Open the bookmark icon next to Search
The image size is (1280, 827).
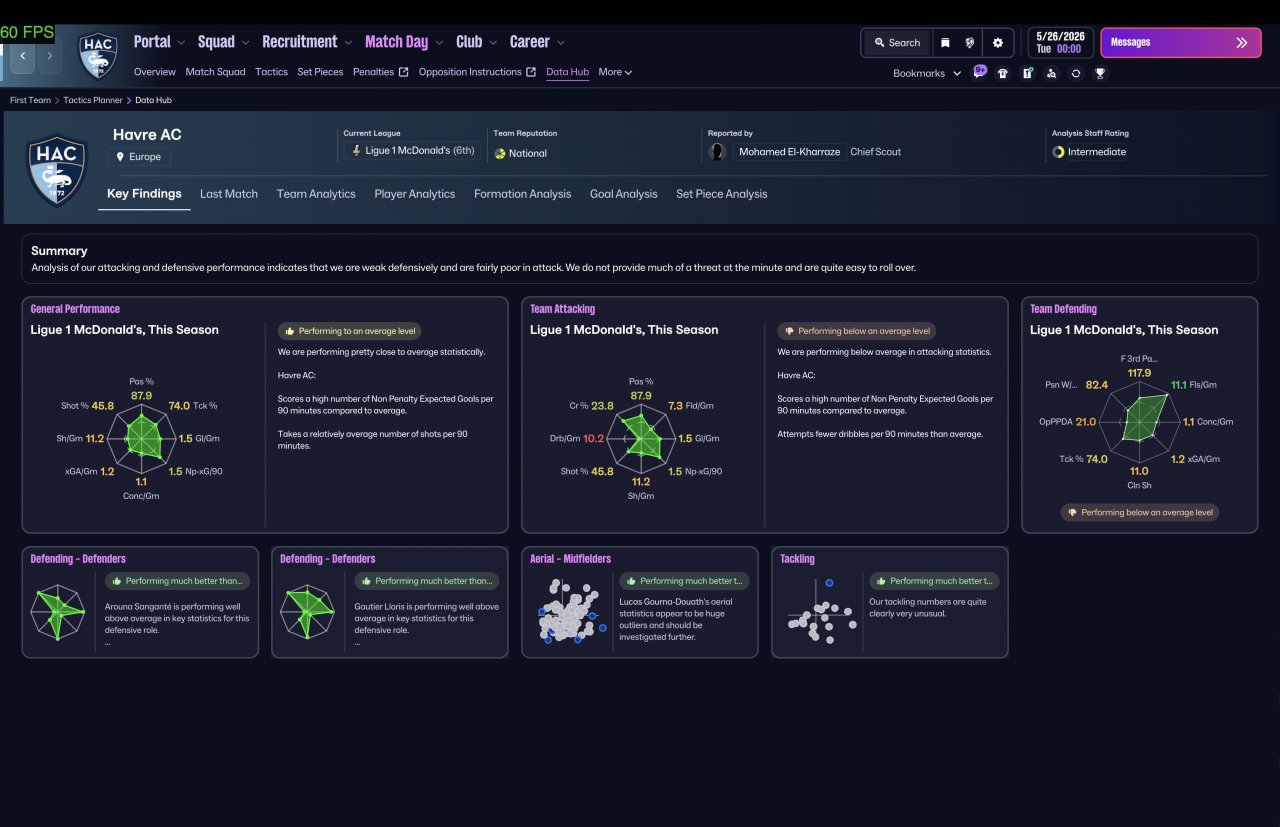click(x=945, y=43)
